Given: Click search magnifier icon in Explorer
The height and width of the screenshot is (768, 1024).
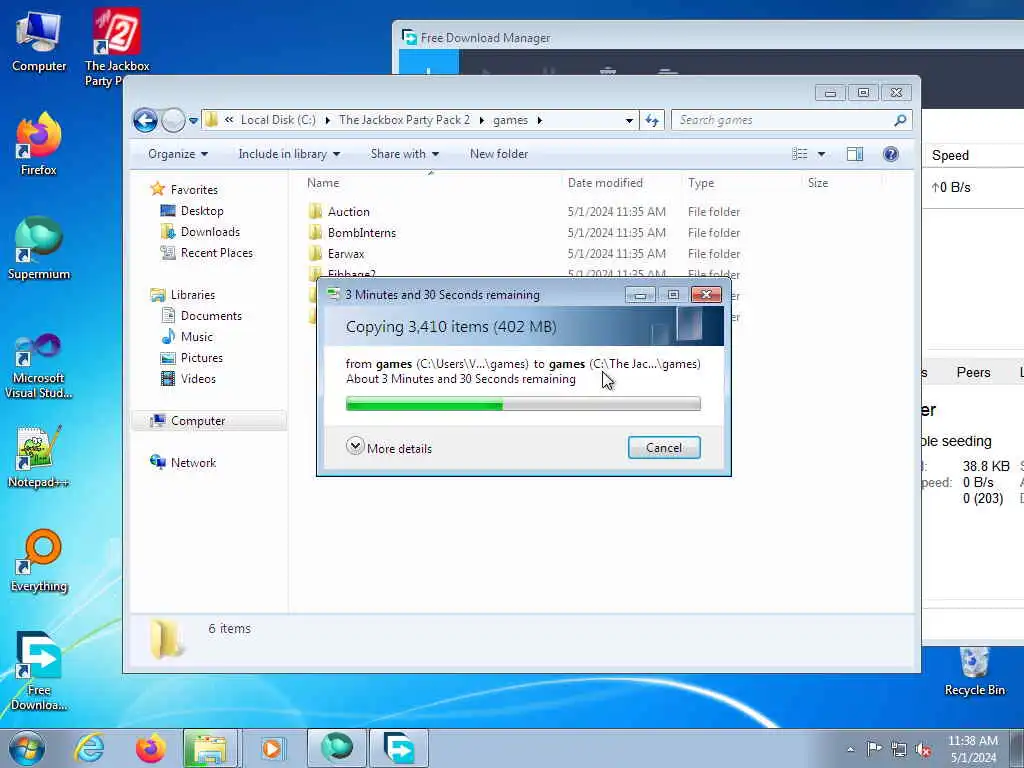Looking at the screenshot, I should pos(900,120).
